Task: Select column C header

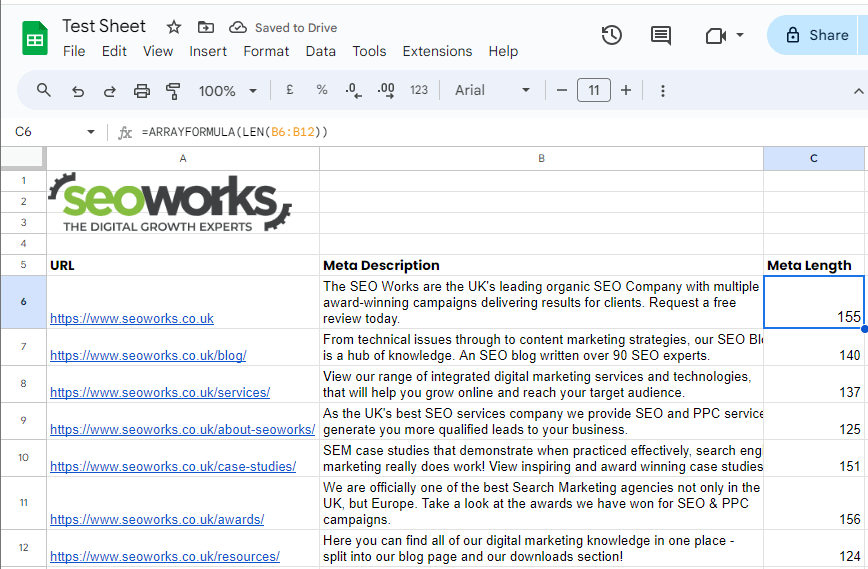Action: [x=814, y=159]
